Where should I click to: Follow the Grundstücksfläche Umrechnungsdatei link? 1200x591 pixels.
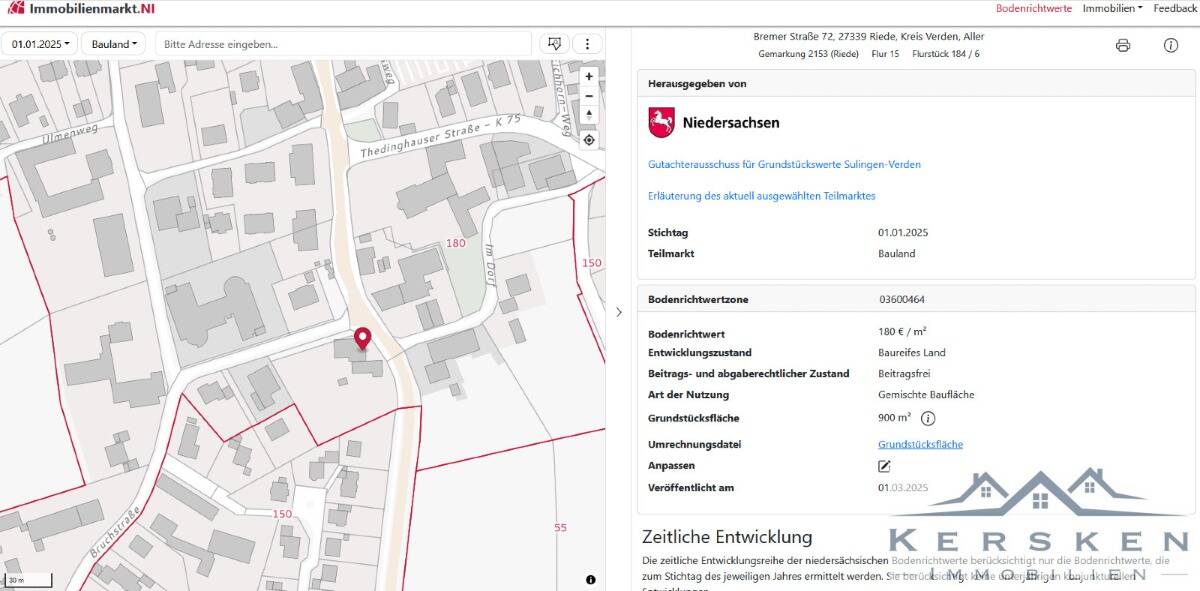point(920,443)
